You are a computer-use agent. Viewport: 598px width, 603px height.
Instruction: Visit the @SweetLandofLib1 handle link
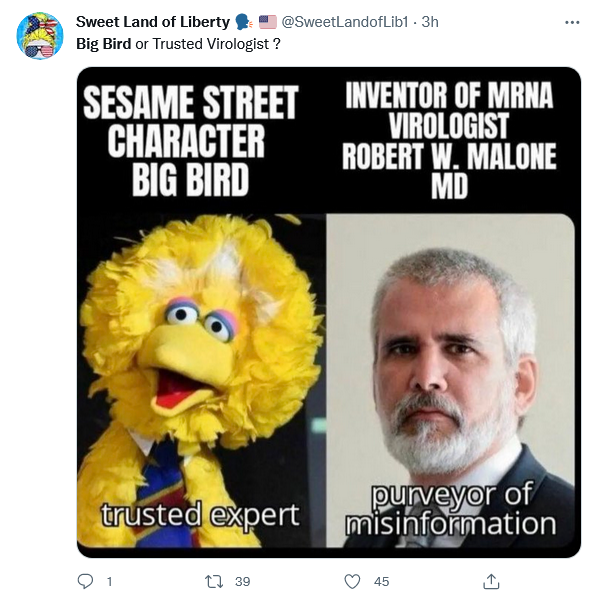click(345, 22)
